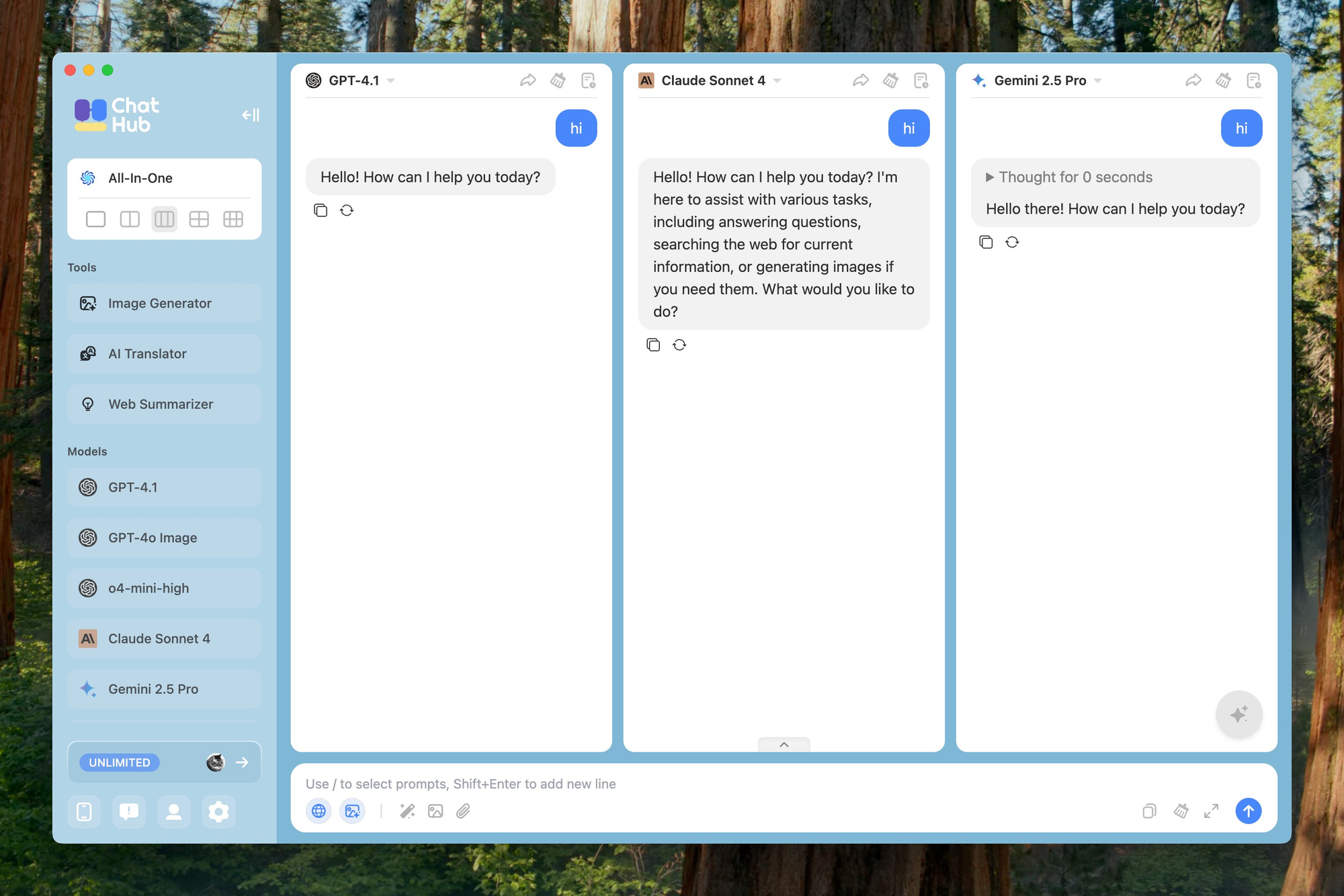Regenerate the Claude Sonnet 4 response

pyautogui.click(x=679, y=345)
